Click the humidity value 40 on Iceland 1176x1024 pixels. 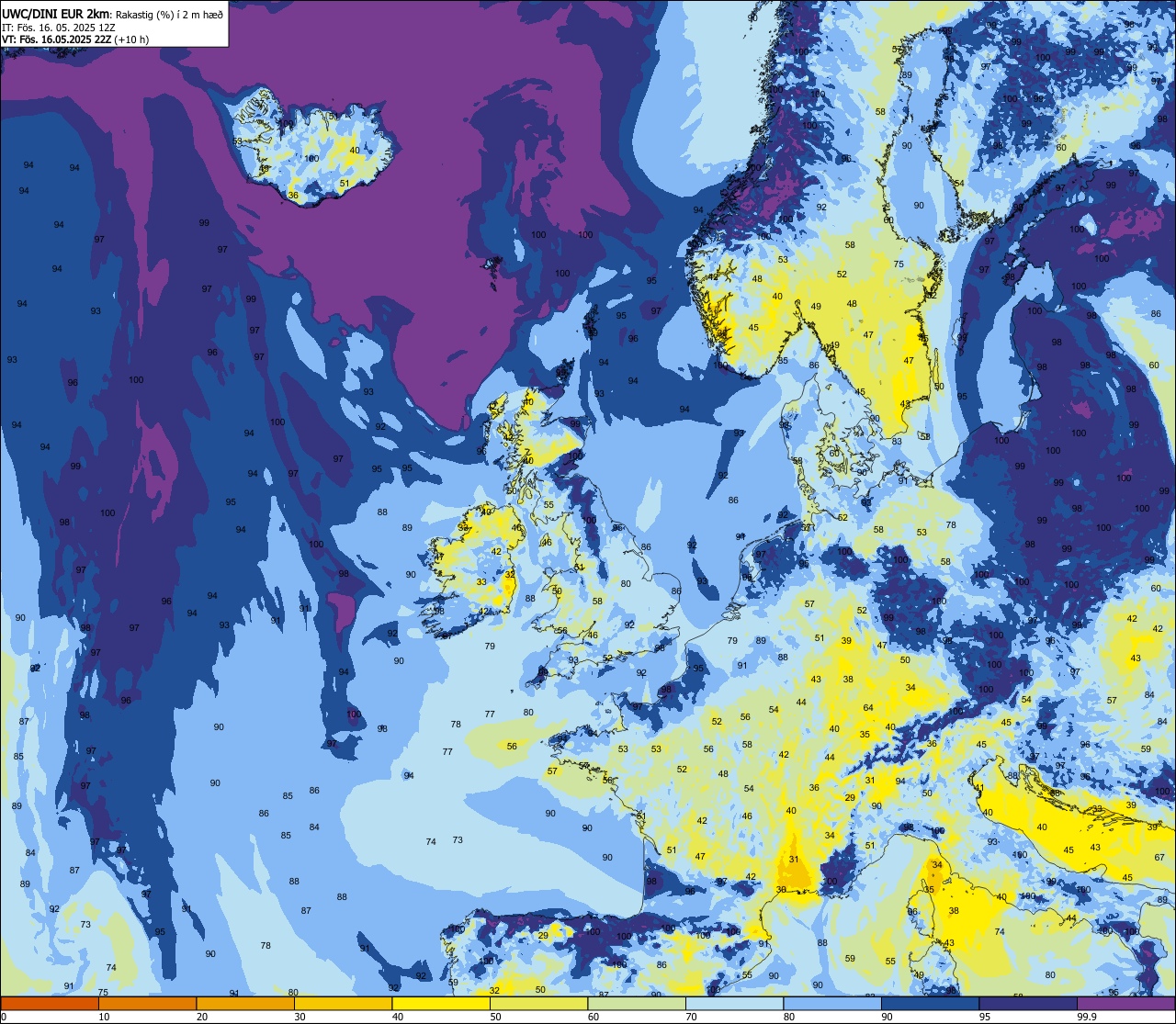(356, 150)
